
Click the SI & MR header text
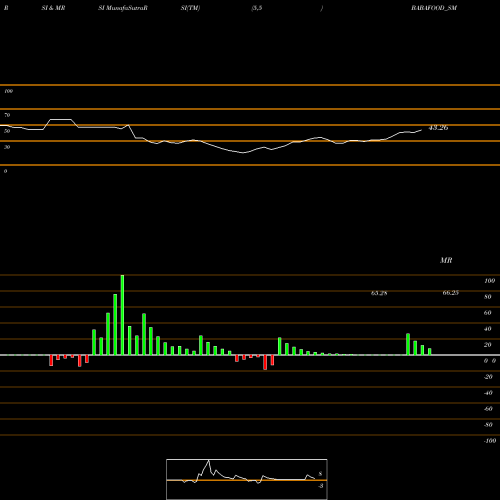[53, 8]
